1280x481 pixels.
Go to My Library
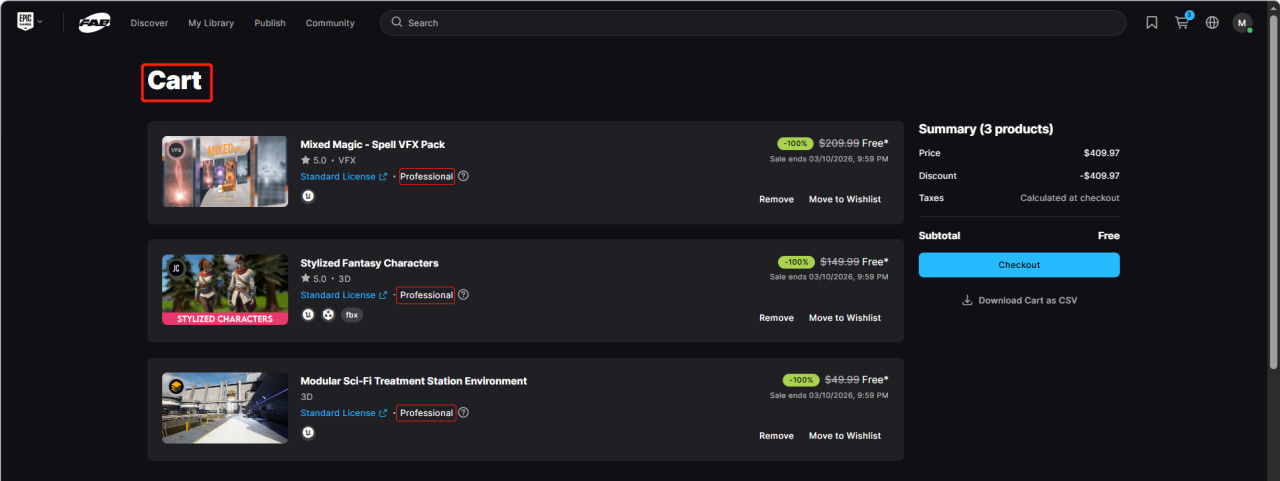pyautogui.click(x=211, y=23)
